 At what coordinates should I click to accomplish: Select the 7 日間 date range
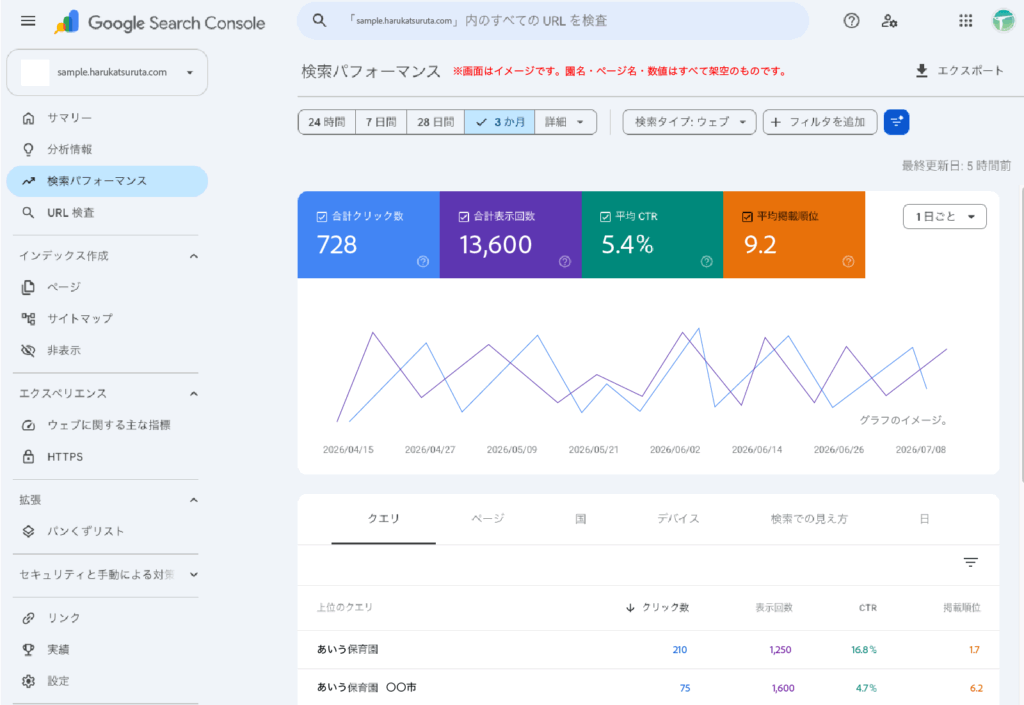[x=381, y=122]
